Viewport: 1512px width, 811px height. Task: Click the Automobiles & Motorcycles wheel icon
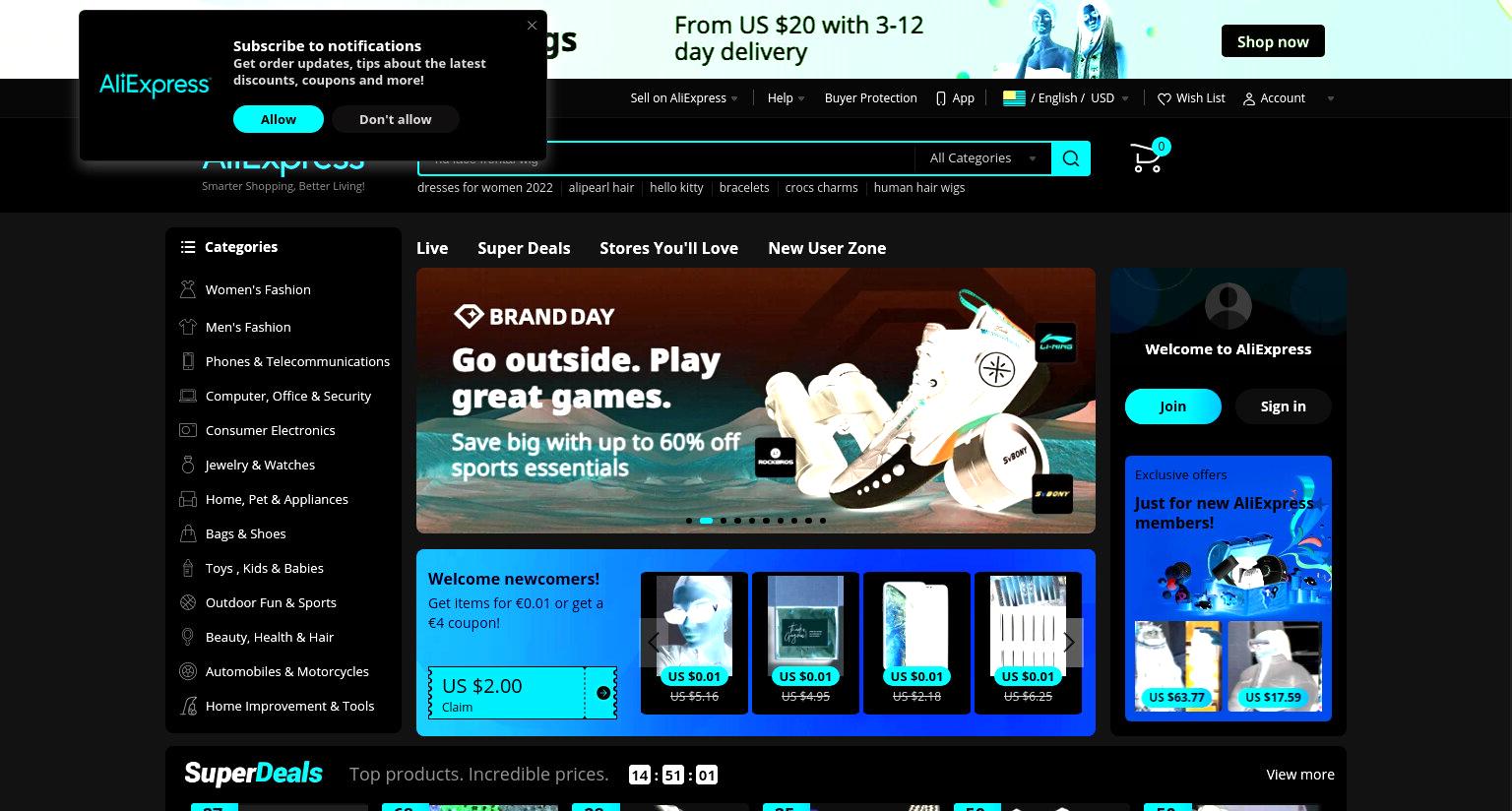point(188,671)
